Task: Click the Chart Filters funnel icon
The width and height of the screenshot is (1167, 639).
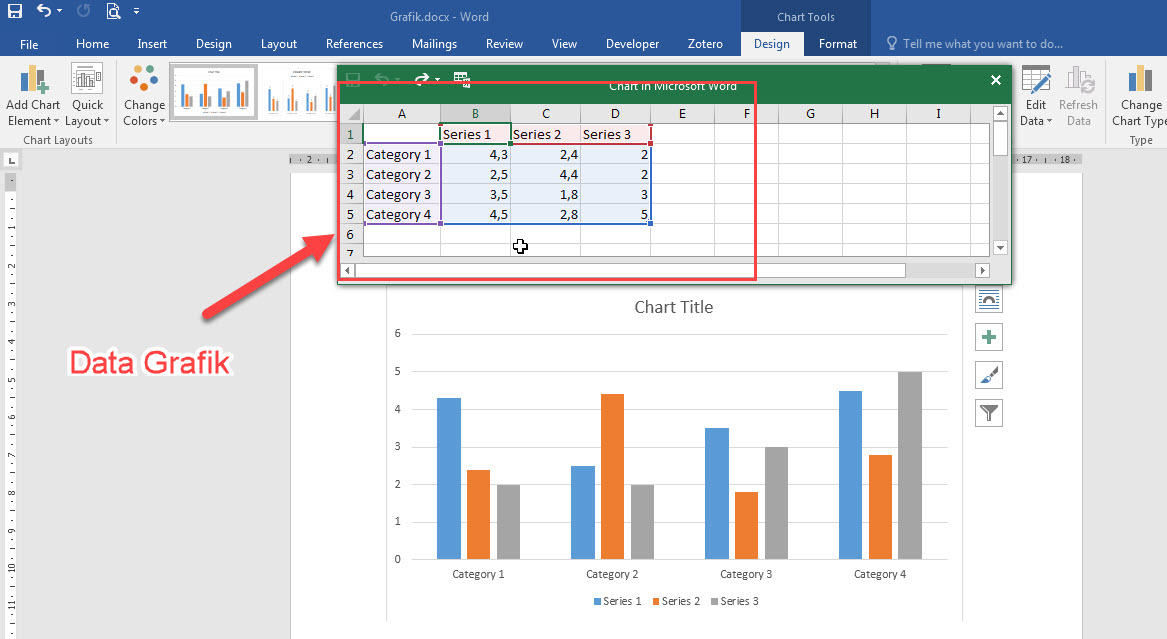Action: 988,412
